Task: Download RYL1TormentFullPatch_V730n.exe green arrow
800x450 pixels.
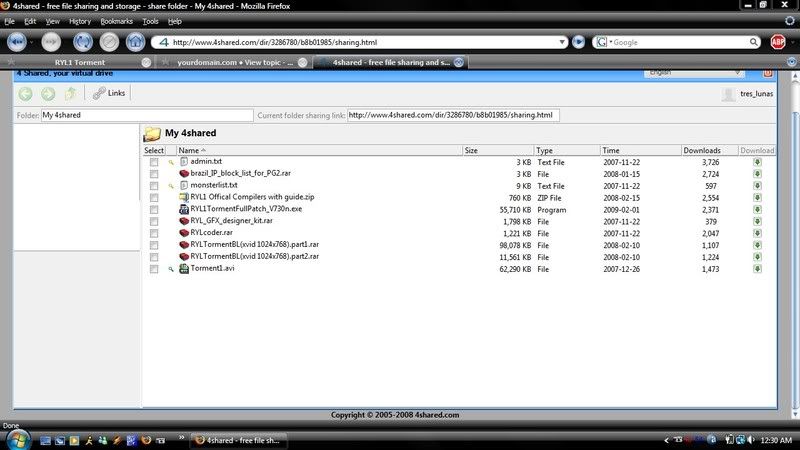Action: coord(757,210)
